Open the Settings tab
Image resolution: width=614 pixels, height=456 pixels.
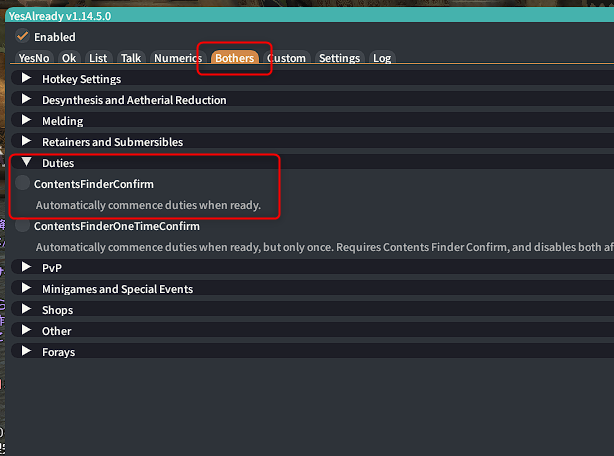pyautogui.click(x=339, y=58)
